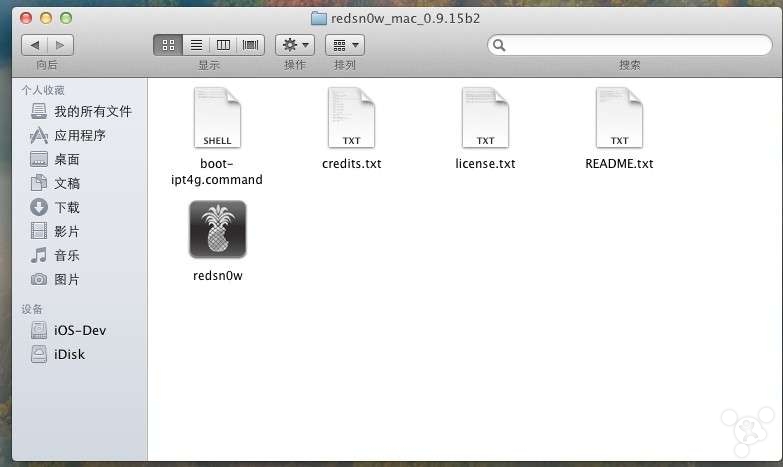This screenshot has width=783, height=467.
Task: Open 应用程序 in the sidebar
Action: [x=68, y=135]
